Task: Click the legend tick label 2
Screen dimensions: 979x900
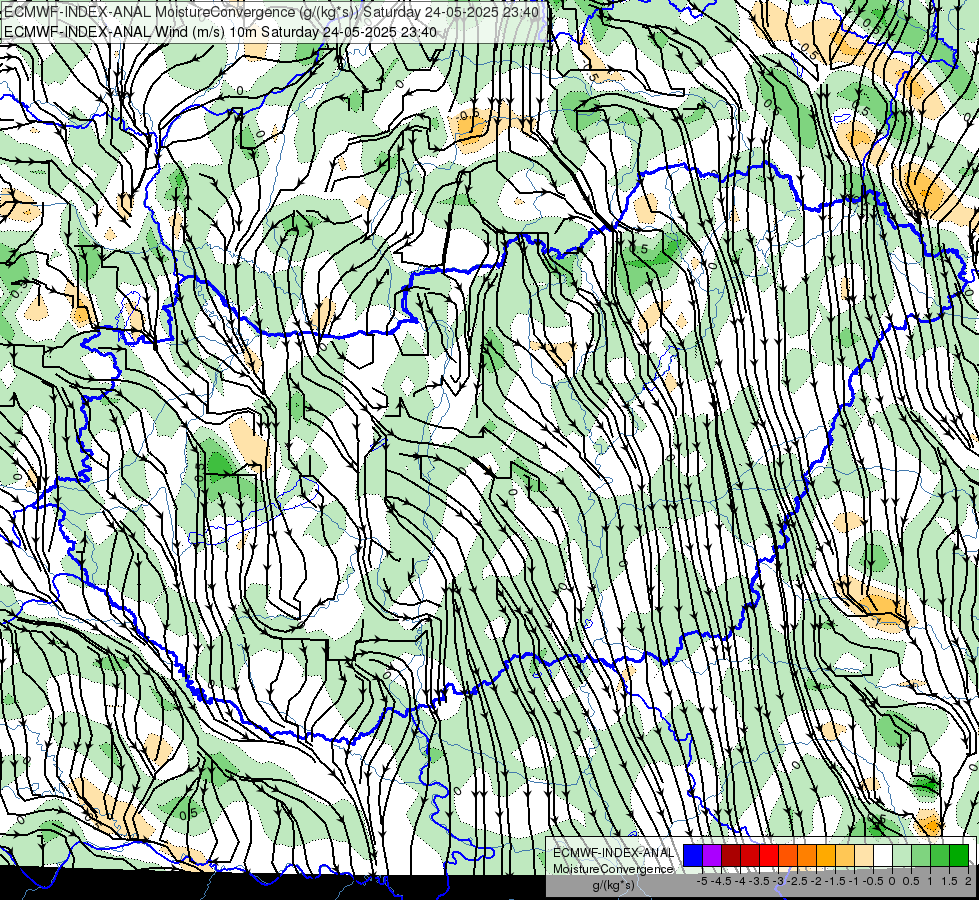Action: point(968,881)
